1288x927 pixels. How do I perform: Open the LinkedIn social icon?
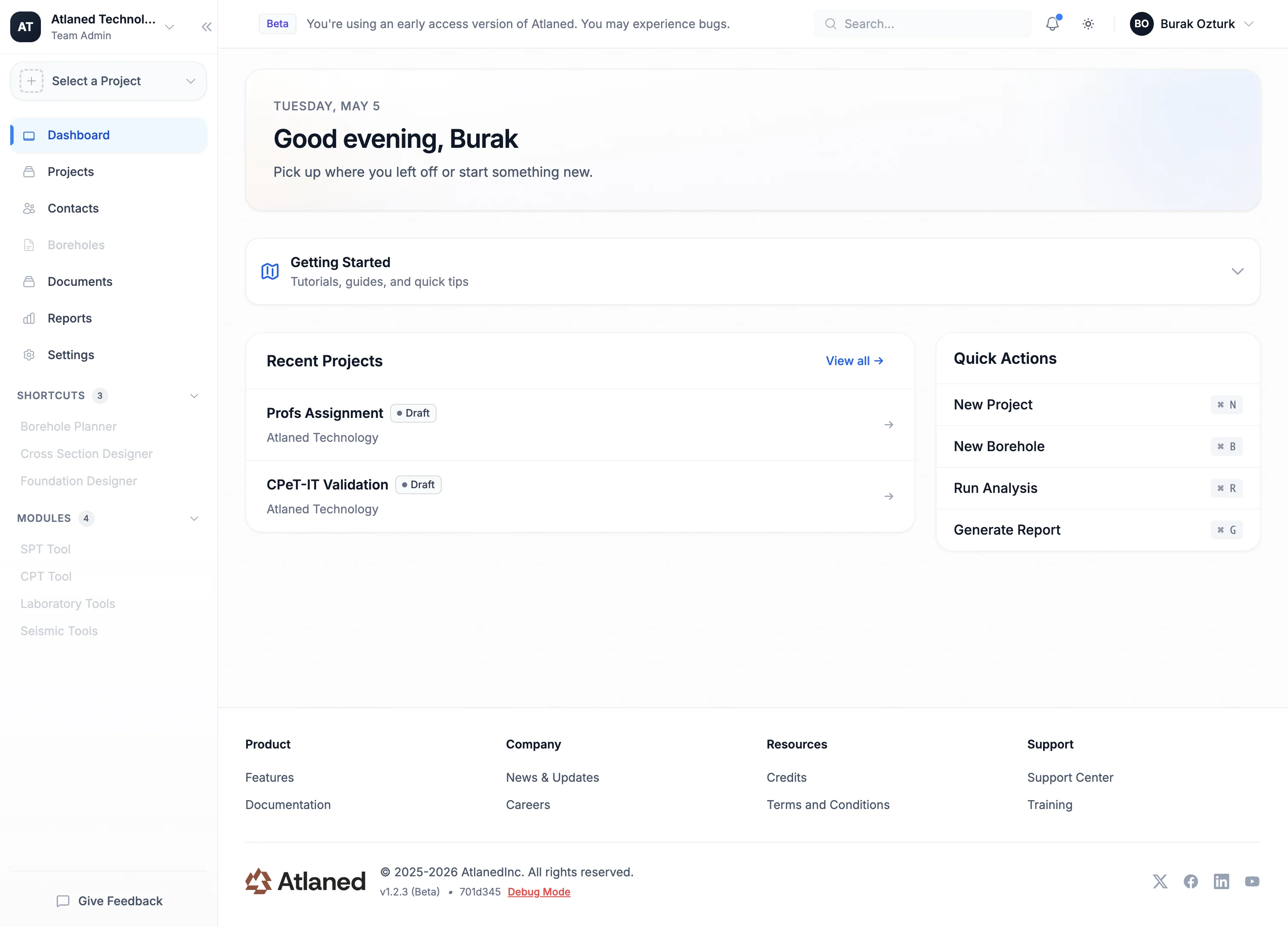(x=1221, y=881)
